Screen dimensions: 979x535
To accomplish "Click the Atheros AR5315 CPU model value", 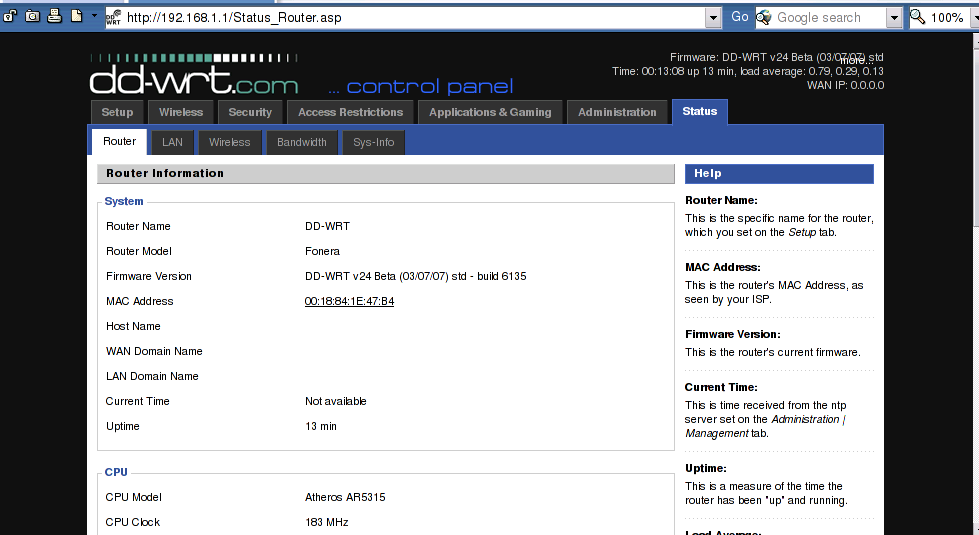I will (x=345, y=497).
